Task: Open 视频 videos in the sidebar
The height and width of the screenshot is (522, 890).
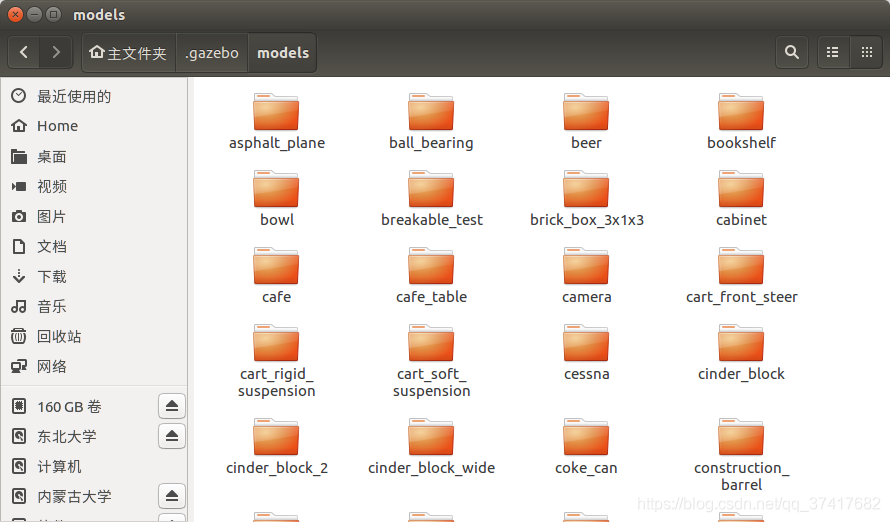Action: pyautogui.click(x=94, y=186)
